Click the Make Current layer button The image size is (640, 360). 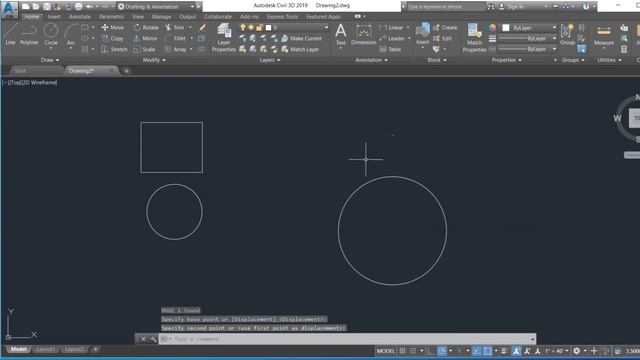302,38
